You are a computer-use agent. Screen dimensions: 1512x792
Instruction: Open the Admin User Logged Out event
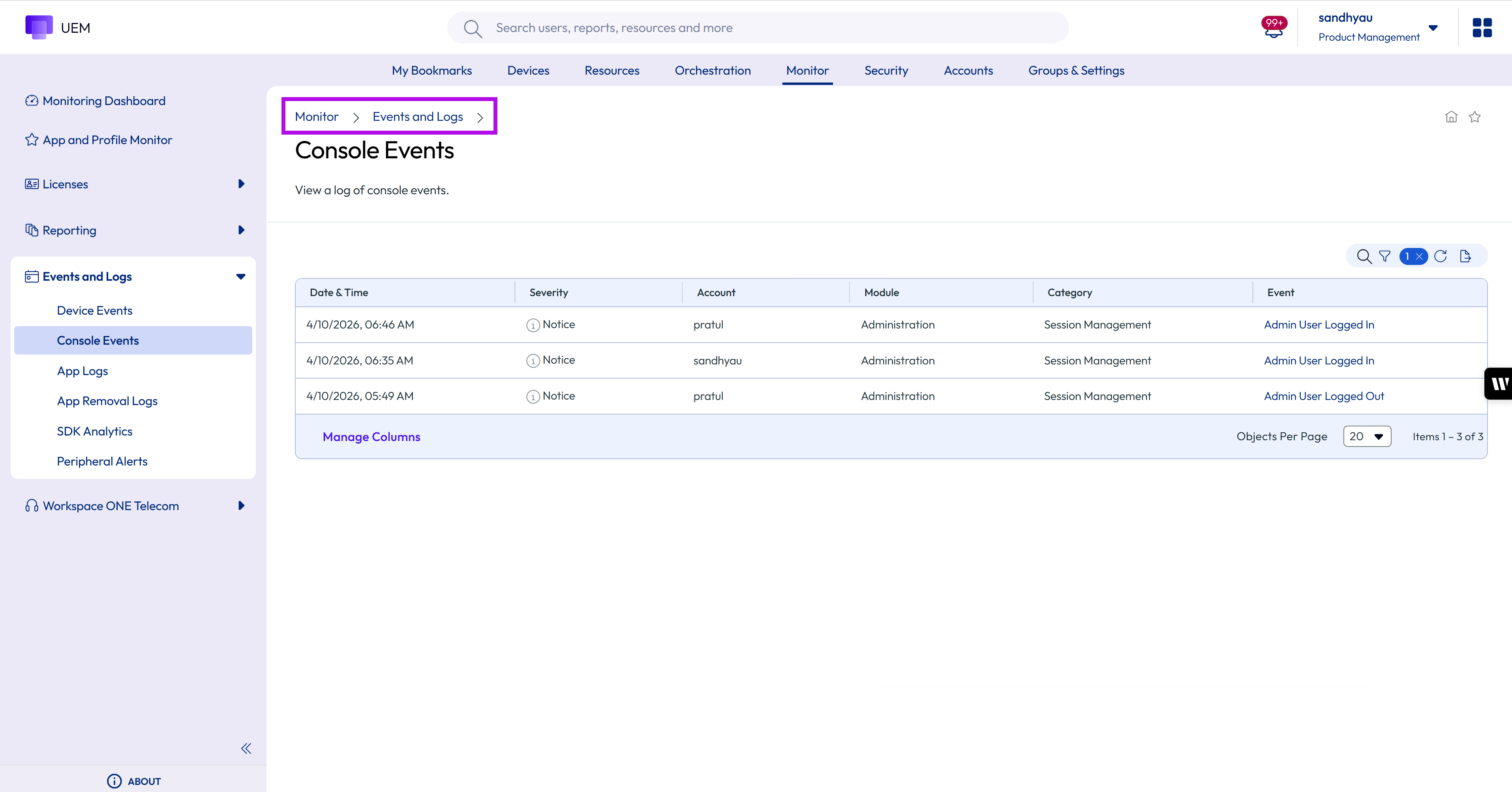[x=1324, y=397]
